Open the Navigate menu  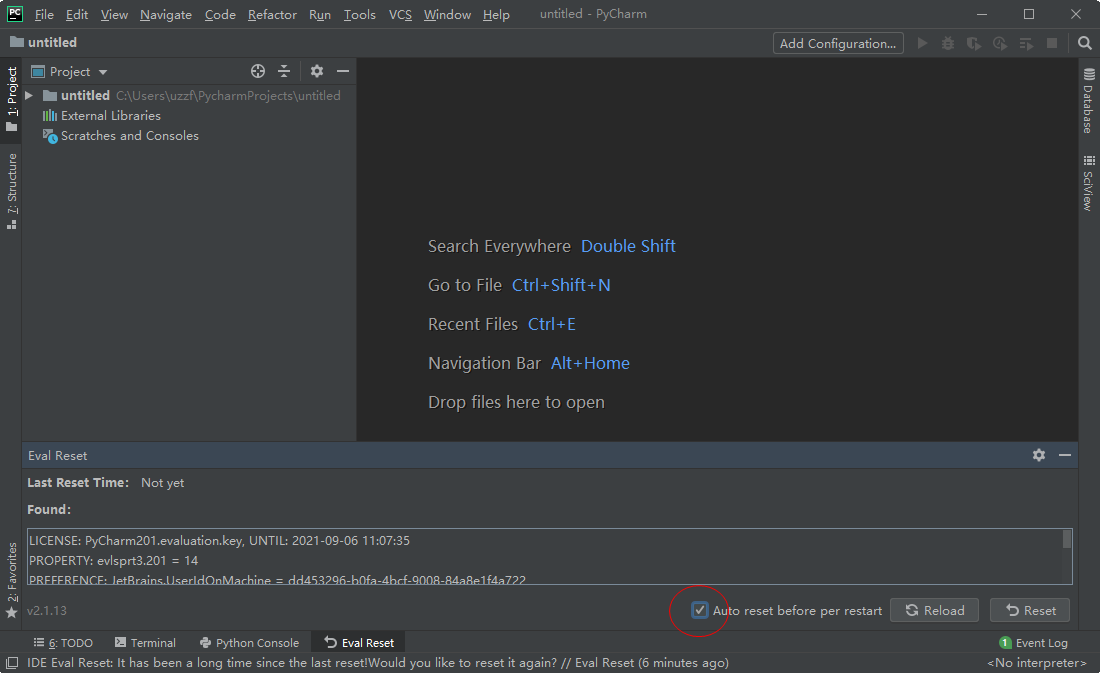tap(166, 15)
